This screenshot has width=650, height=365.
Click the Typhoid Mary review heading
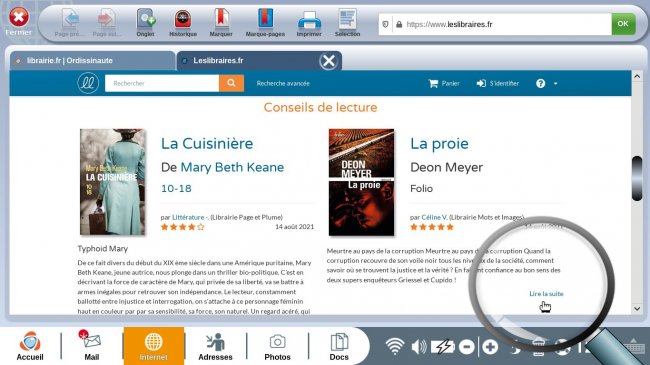point(103,249)
